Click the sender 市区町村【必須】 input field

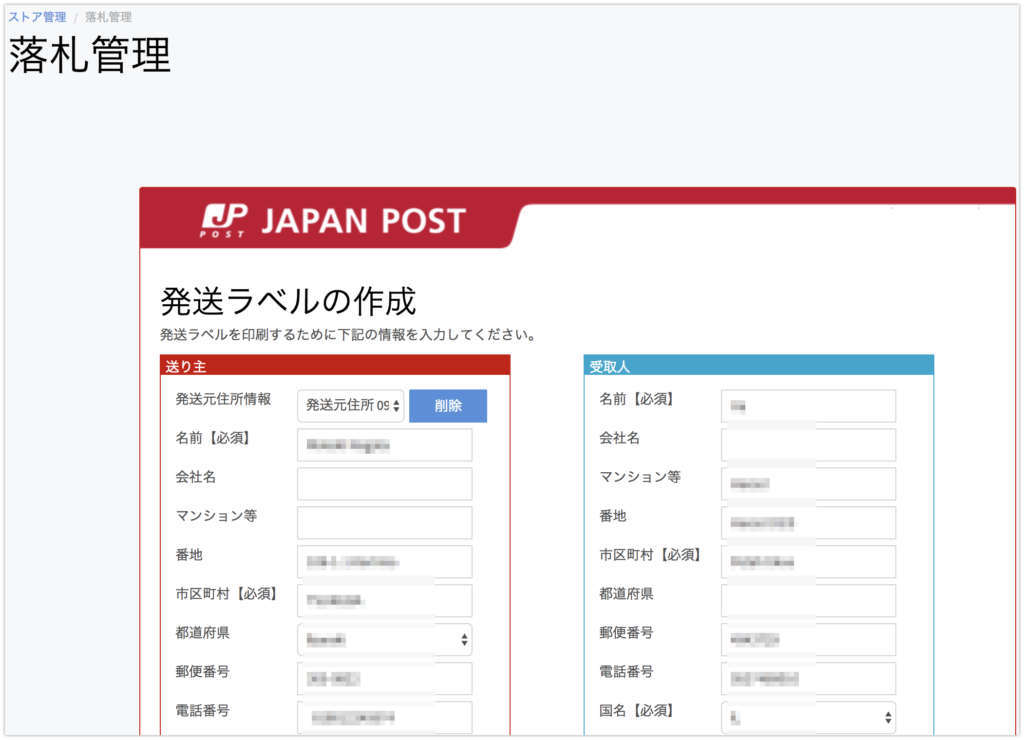385,600
